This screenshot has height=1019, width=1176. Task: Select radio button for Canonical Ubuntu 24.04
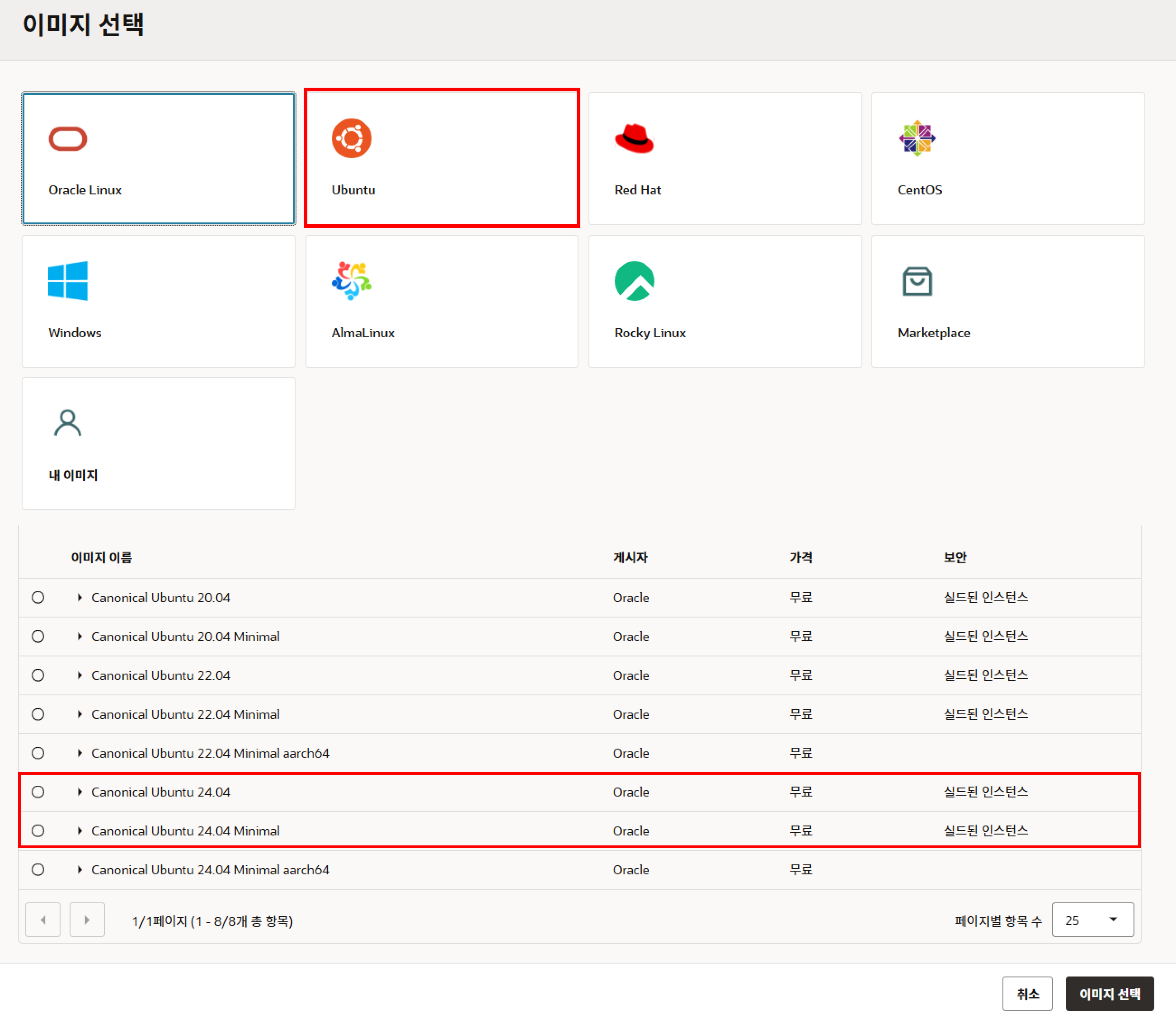click(38, 792)
